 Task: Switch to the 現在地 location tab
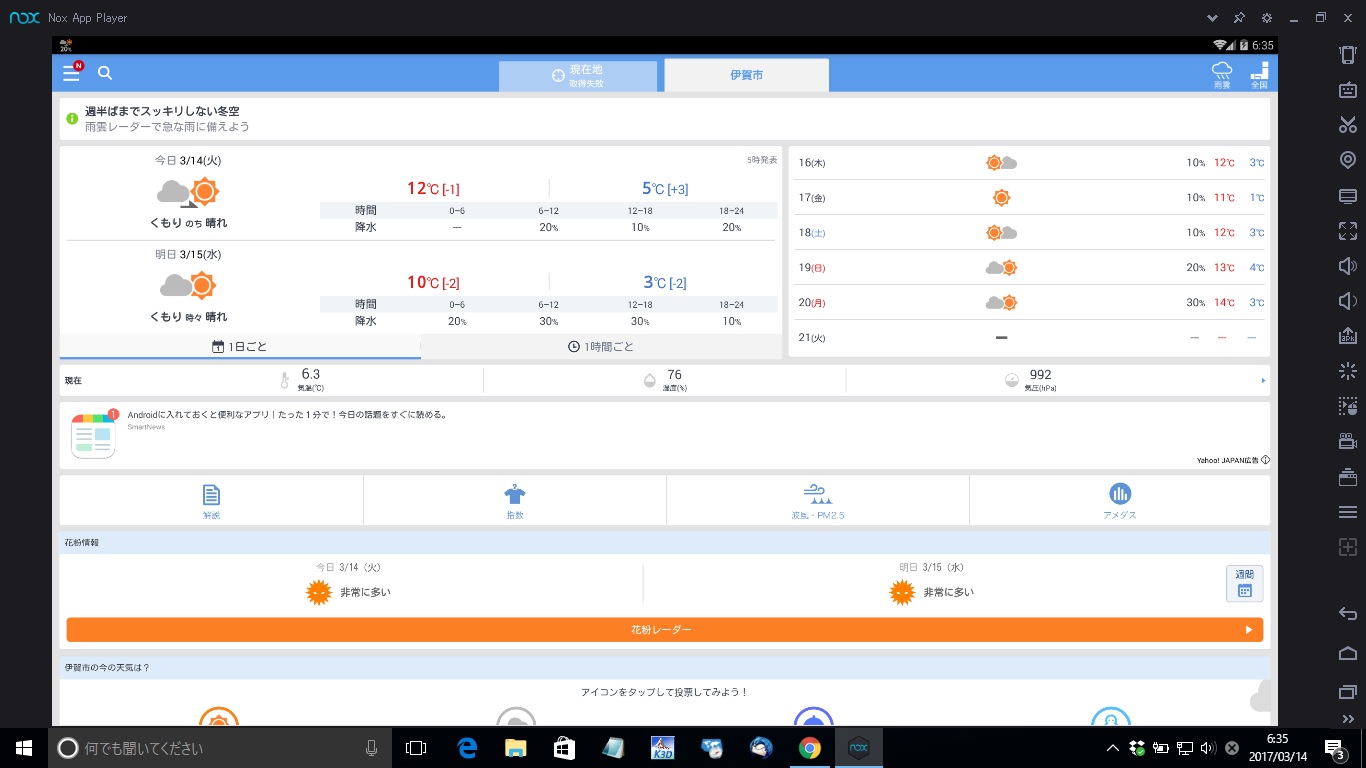click(578, 75)
